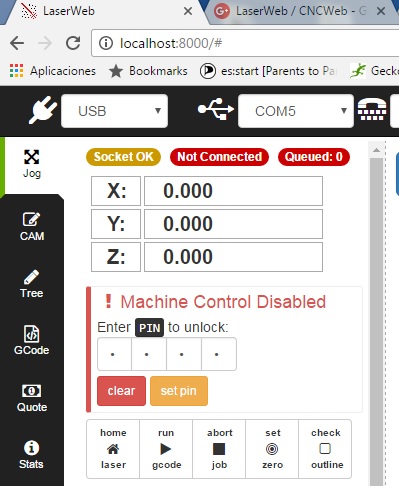Open the USB connection type dropdown
Viewport: 399px width, 486px height.
114,111
